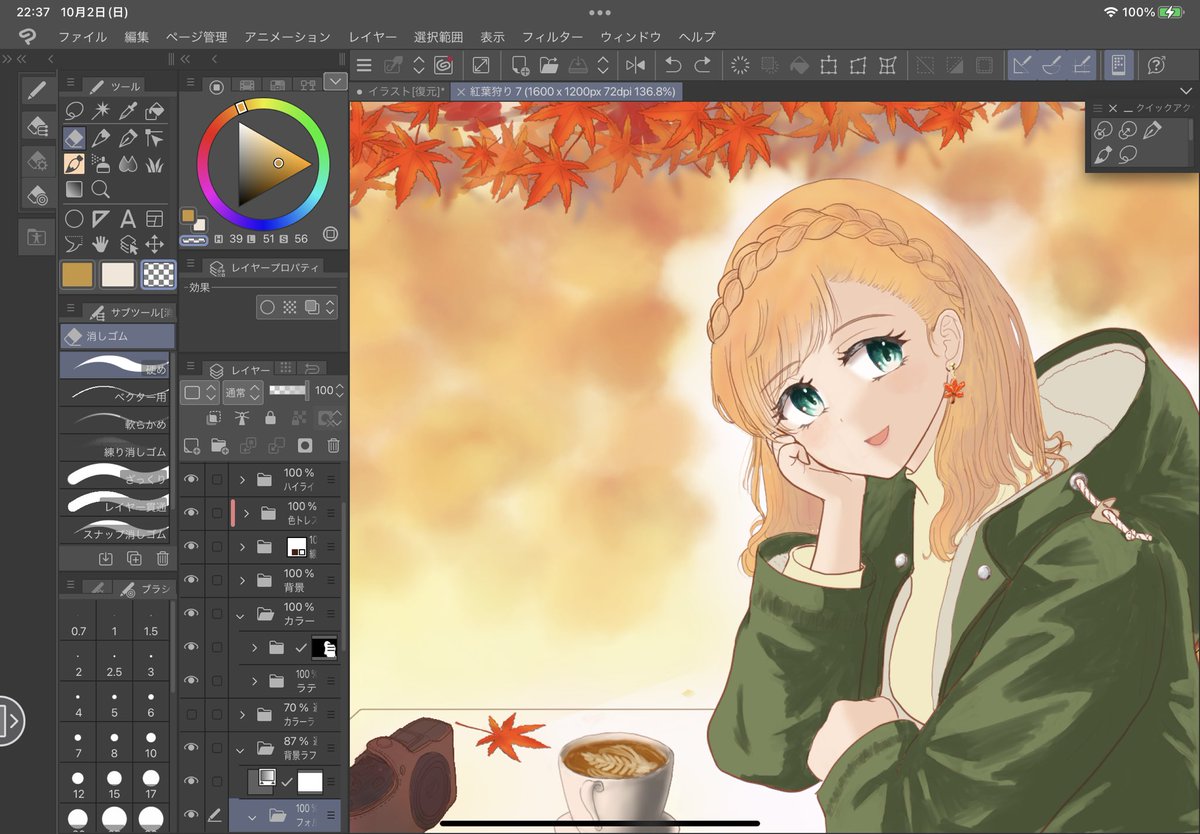Open Clip Studio help icon
The height and width of the screenshot is (834, 1200).
click(x=1156, y=65)
